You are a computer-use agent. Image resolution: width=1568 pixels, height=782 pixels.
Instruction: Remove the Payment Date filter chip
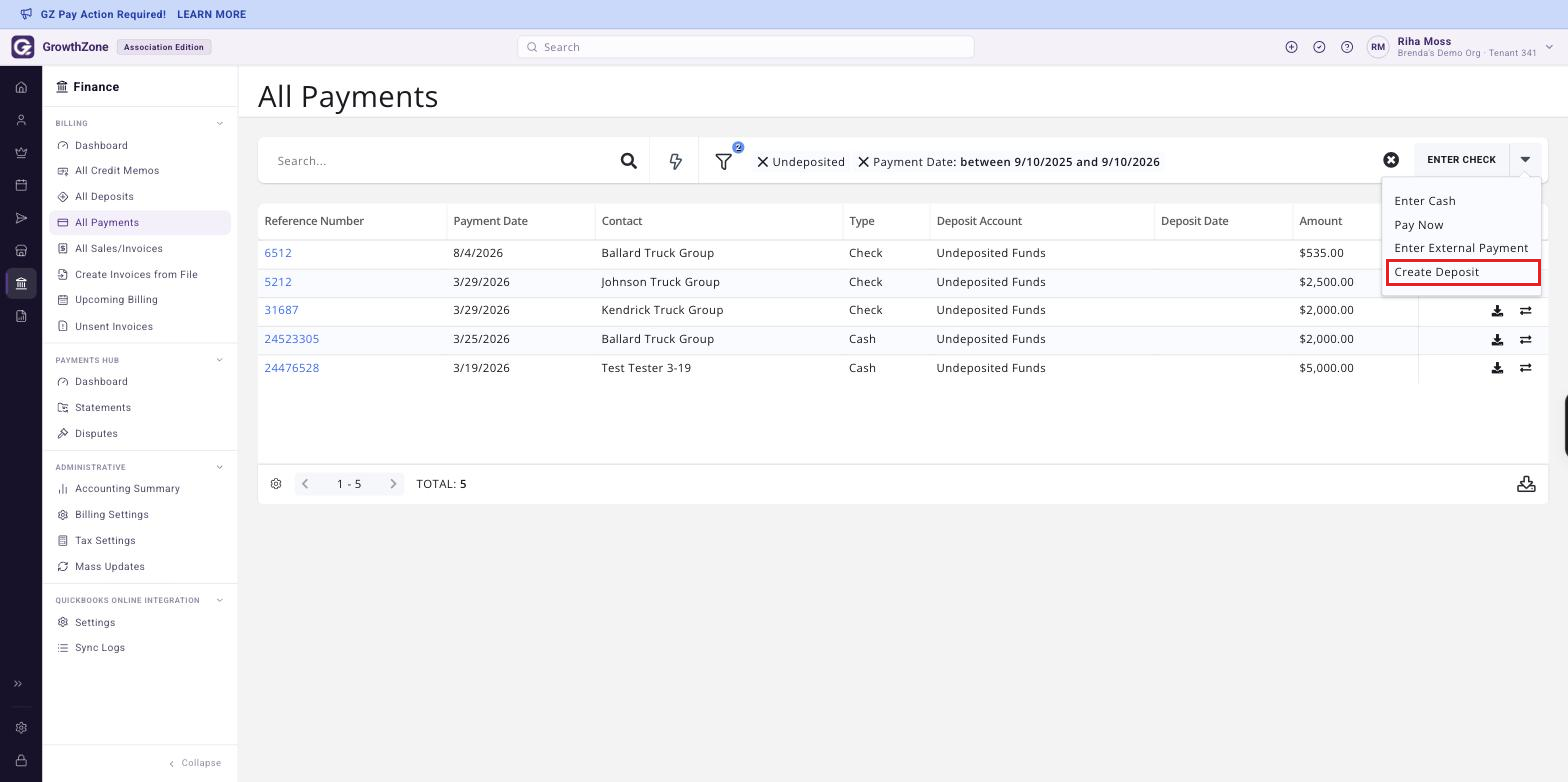tap(863, 161)
